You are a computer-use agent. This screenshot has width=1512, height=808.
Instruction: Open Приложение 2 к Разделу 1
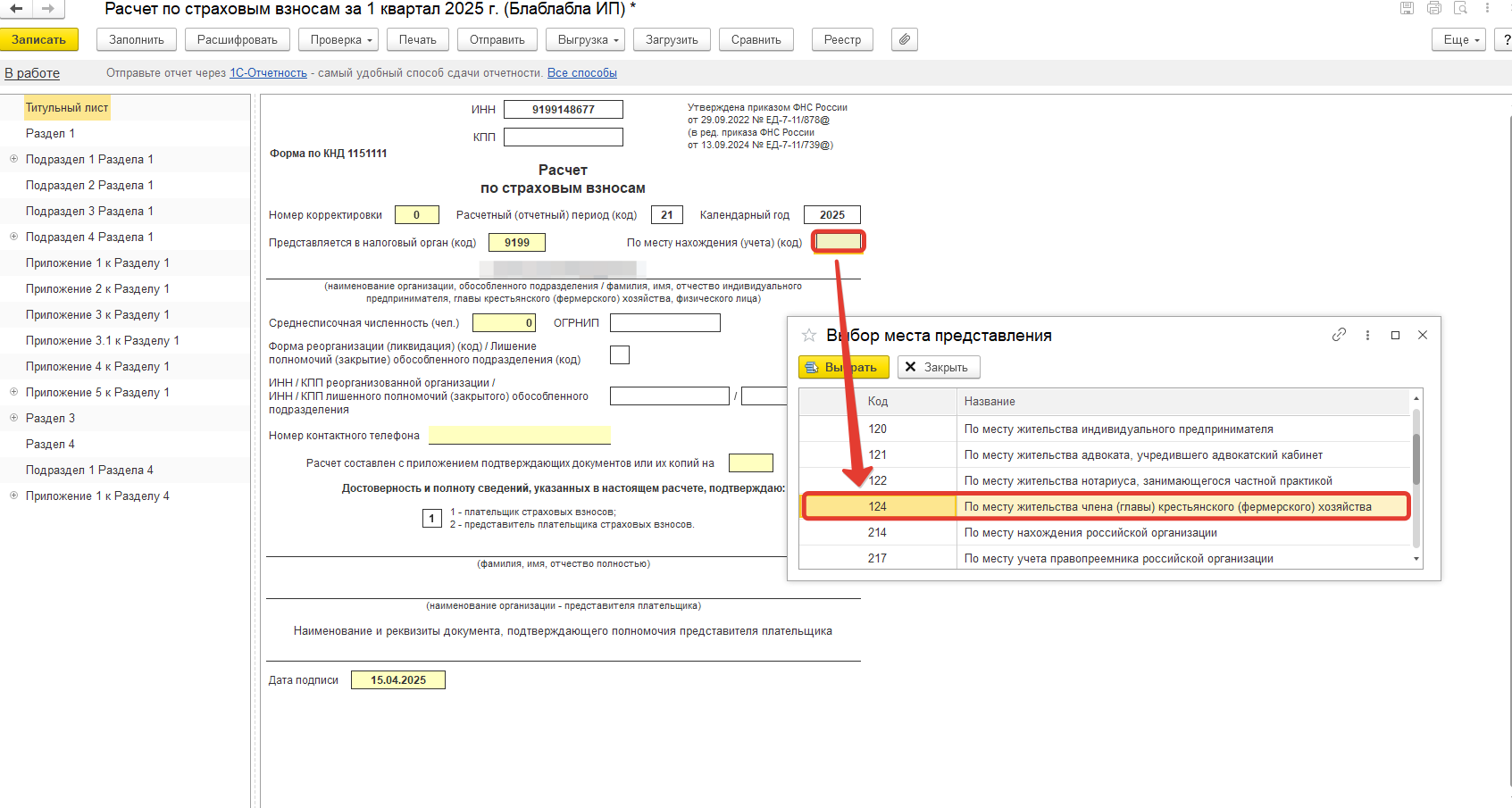point(97,288)
